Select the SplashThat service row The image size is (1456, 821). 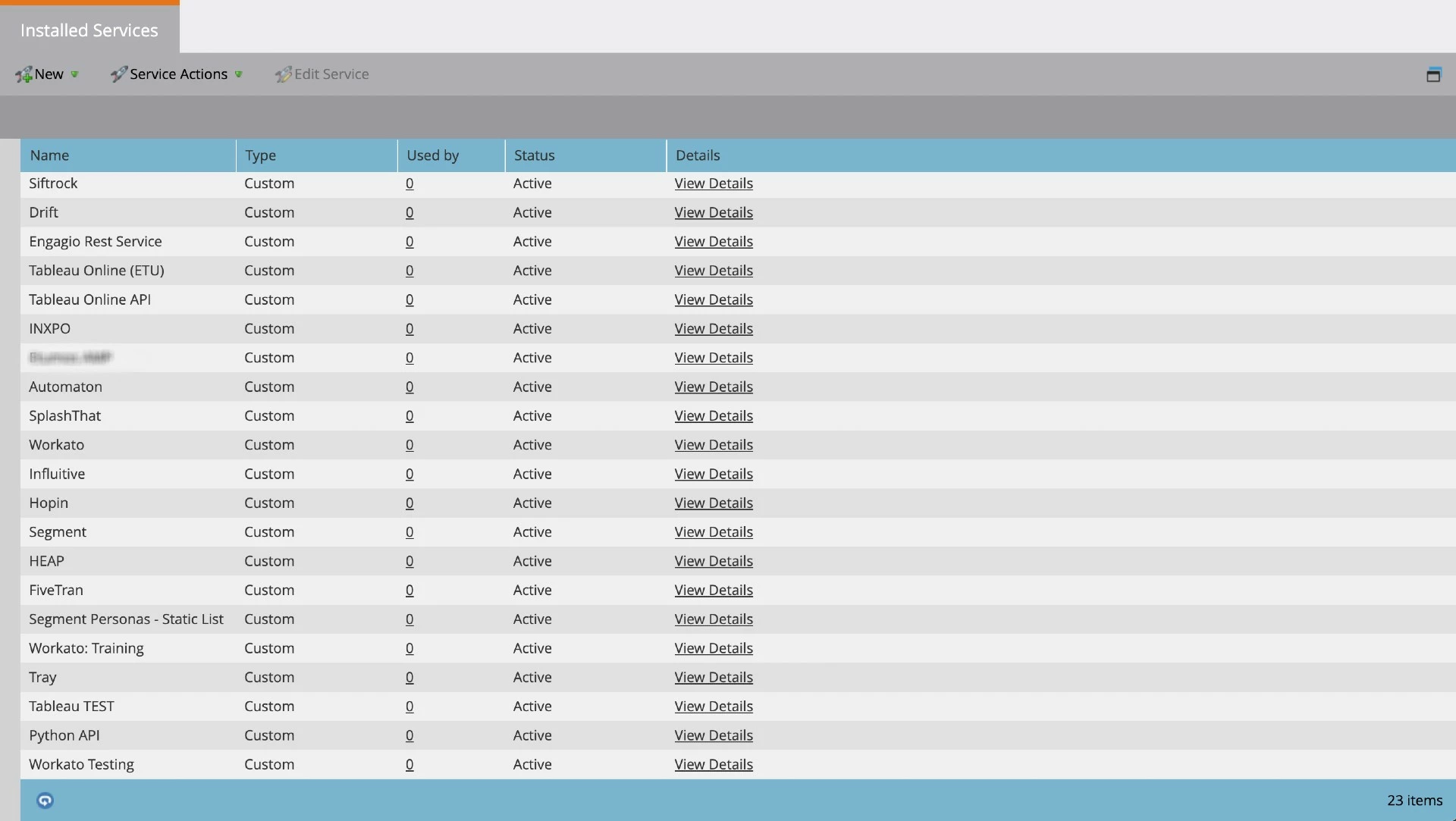pyautogui.click(x=65, y=416)
